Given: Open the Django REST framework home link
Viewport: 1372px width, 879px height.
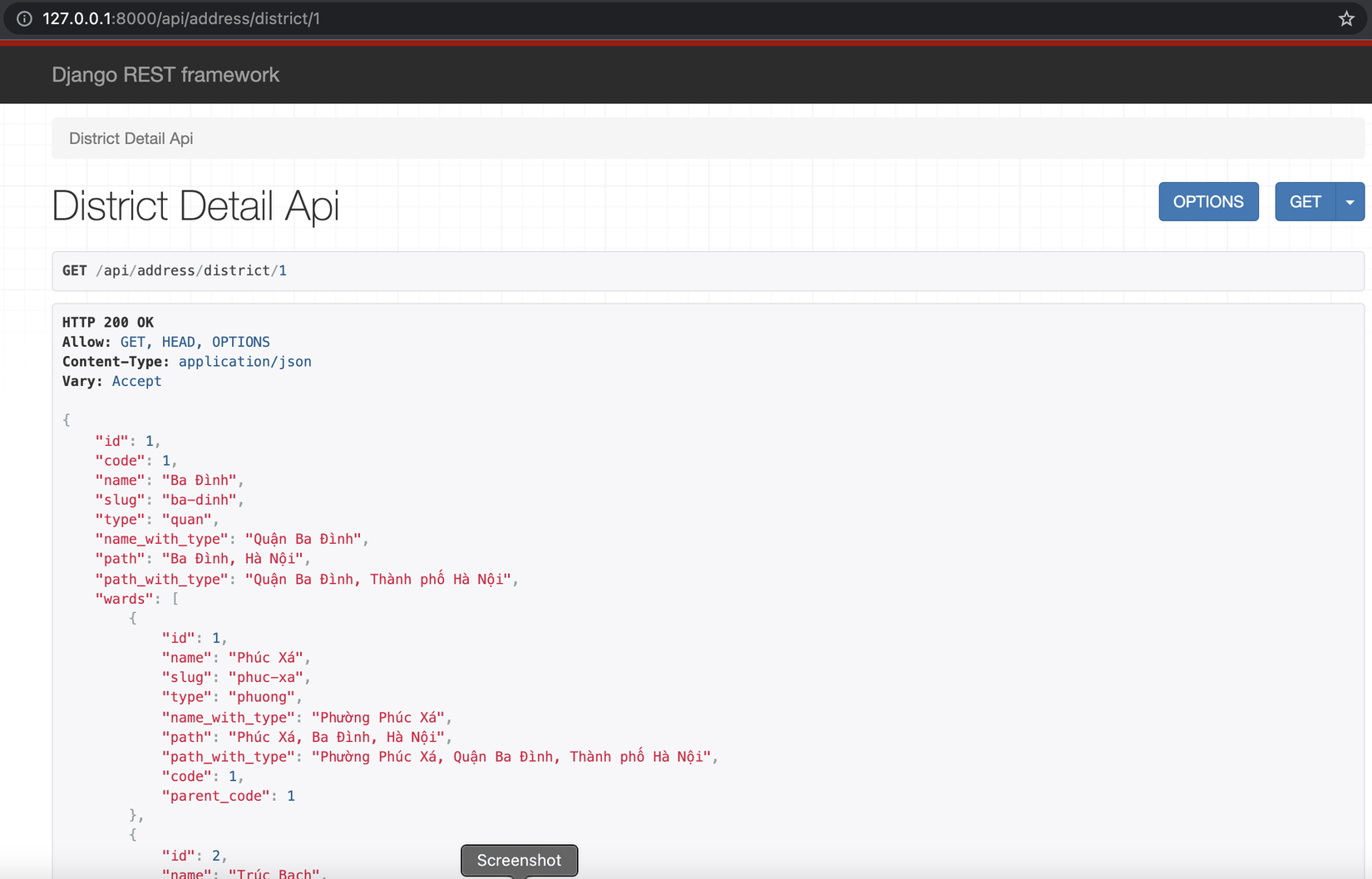Looking at the screenshot, I should pyautogui.click(x=165, y=75).
